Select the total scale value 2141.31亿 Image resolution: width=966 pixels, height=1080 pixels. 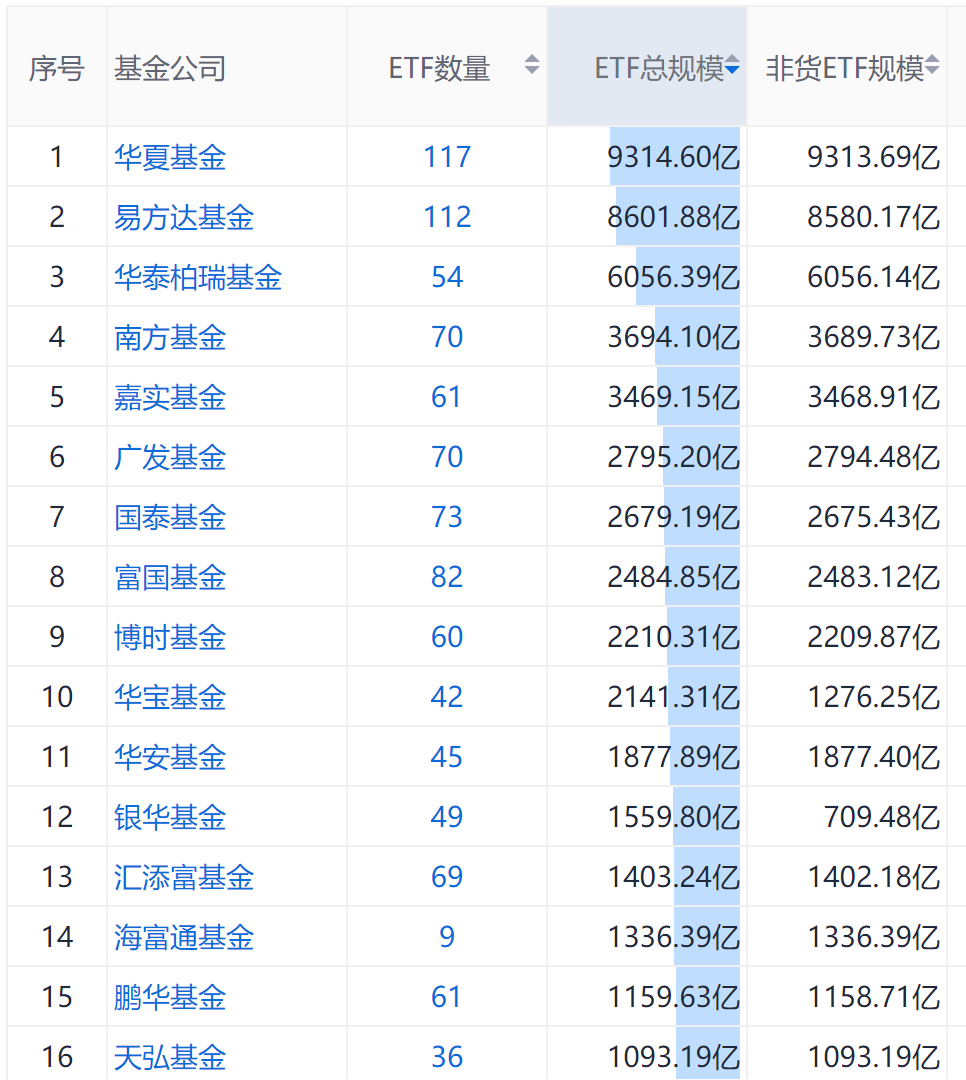673,696
